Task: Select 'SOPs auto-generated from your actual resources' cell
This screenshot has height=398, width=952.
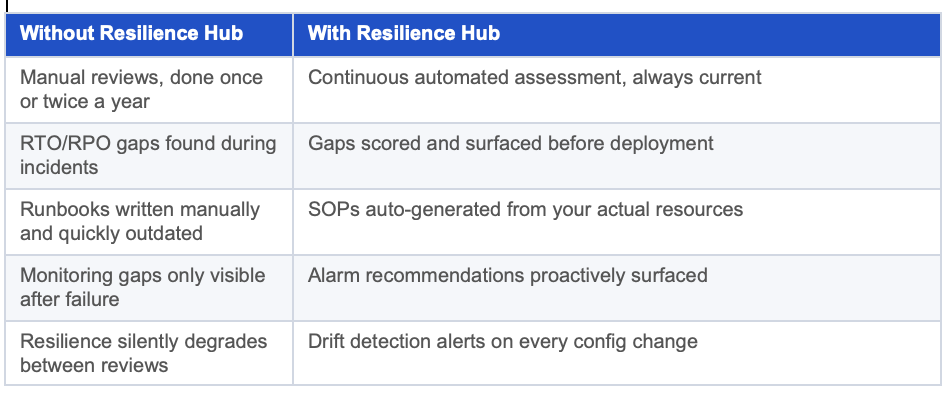Action: click(617, 222)
